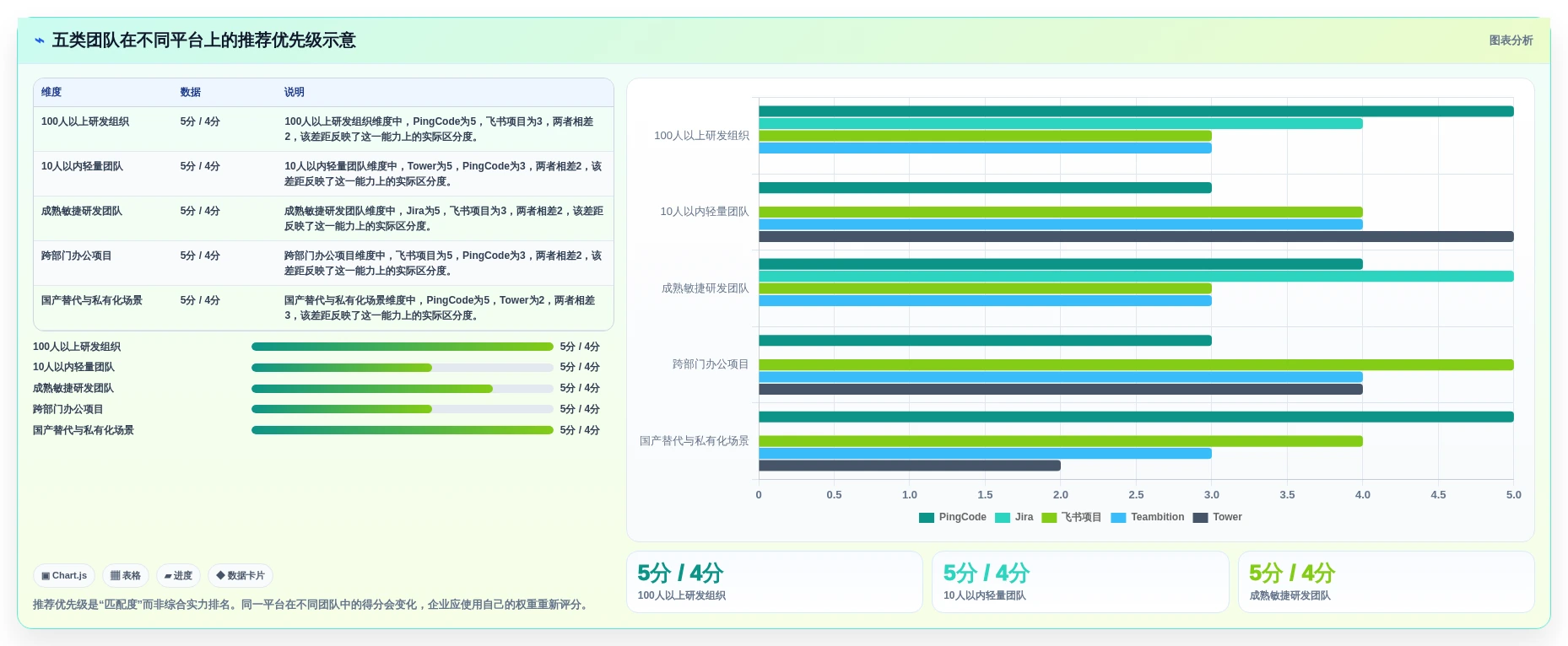Viewport: 1568px width, 646px height.
Task: Click the 5分 / 4分 value beside the 成熟敏捷研发团队 progress bar
Action: click(x=580, y=389)
